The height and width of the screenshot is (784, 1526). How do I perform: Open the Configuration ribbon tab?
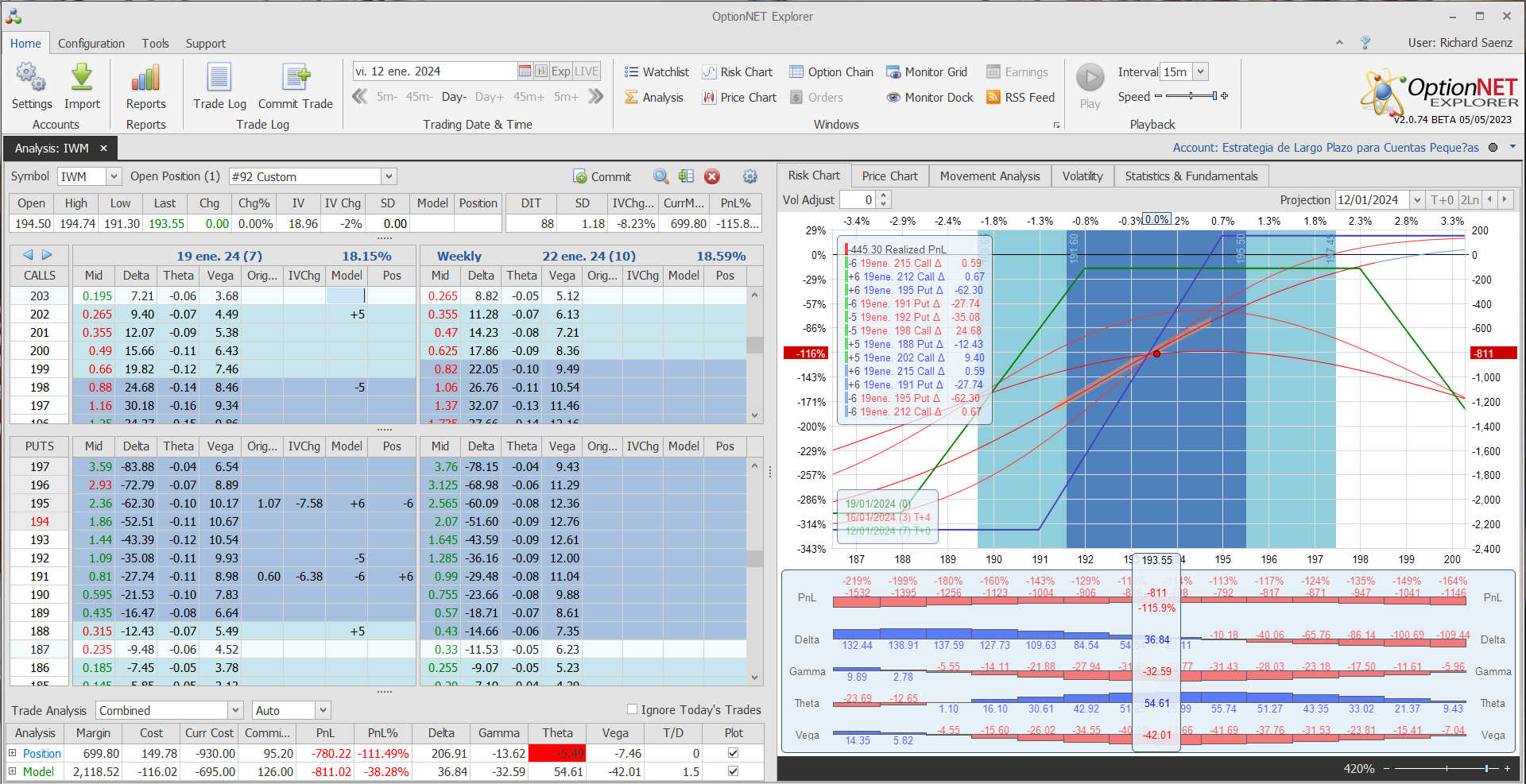click(x=91, y=44)
